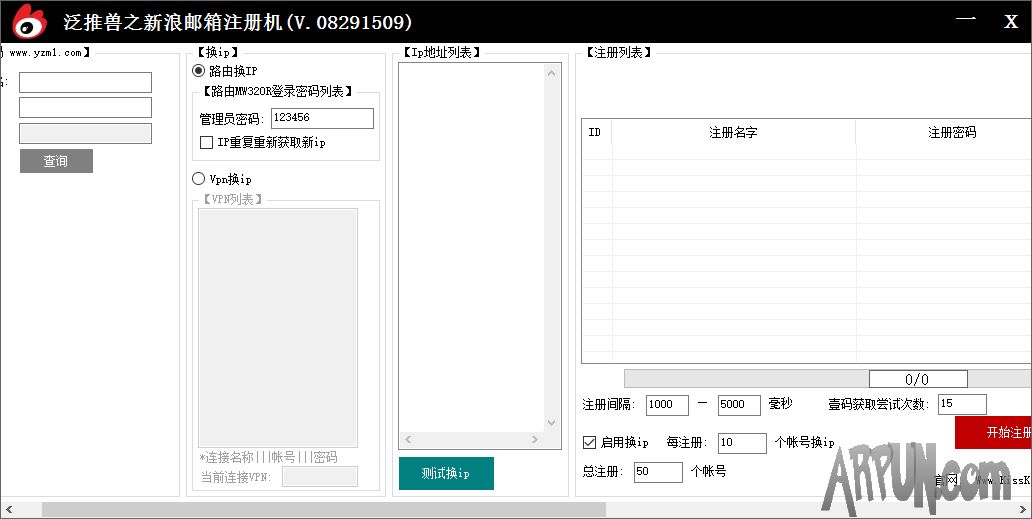Click the 注册密码 column header
This screenshot has height=519, width=1032.
tap(950, 132)
